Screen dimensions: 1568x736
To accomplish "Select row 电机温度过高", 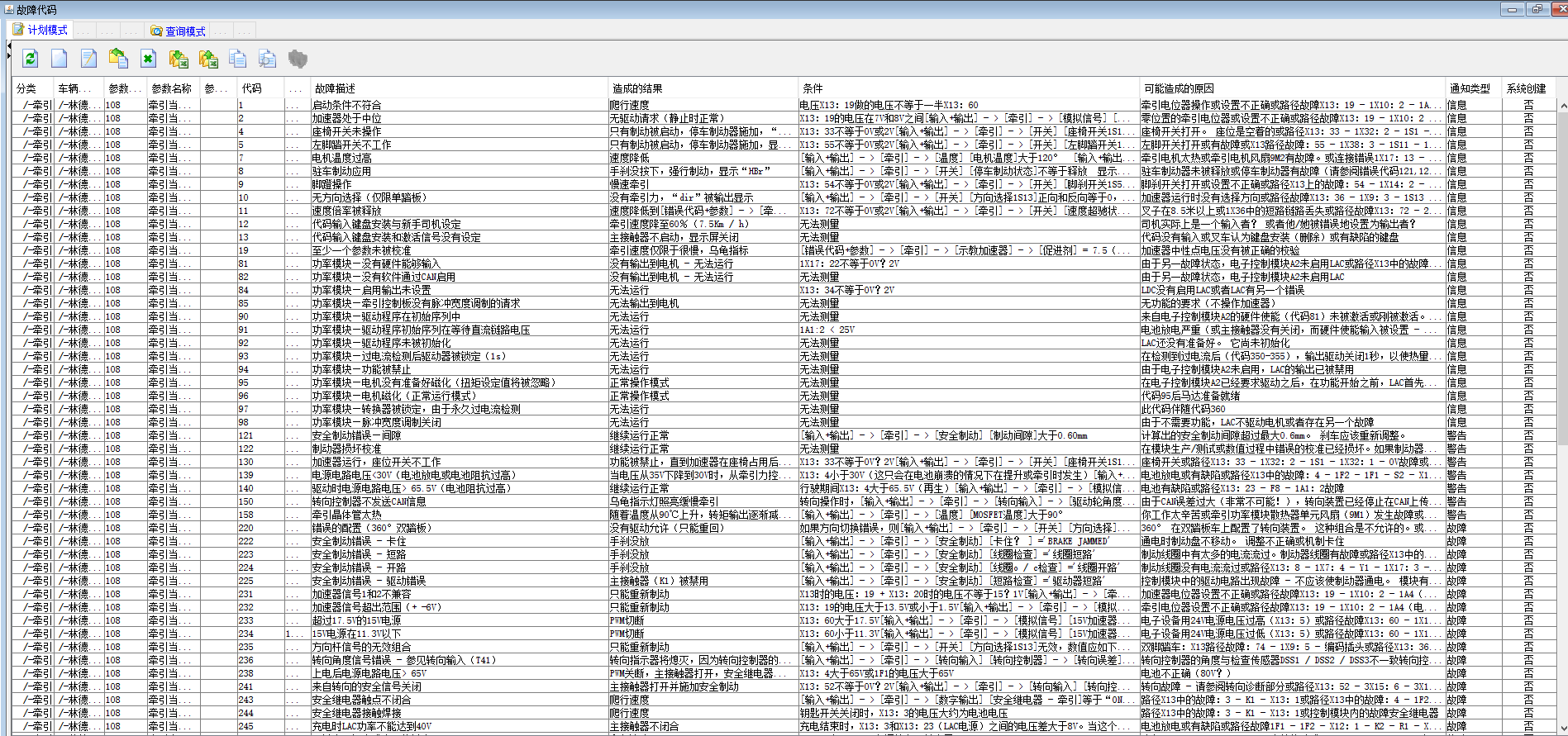I will click(341, 158).
